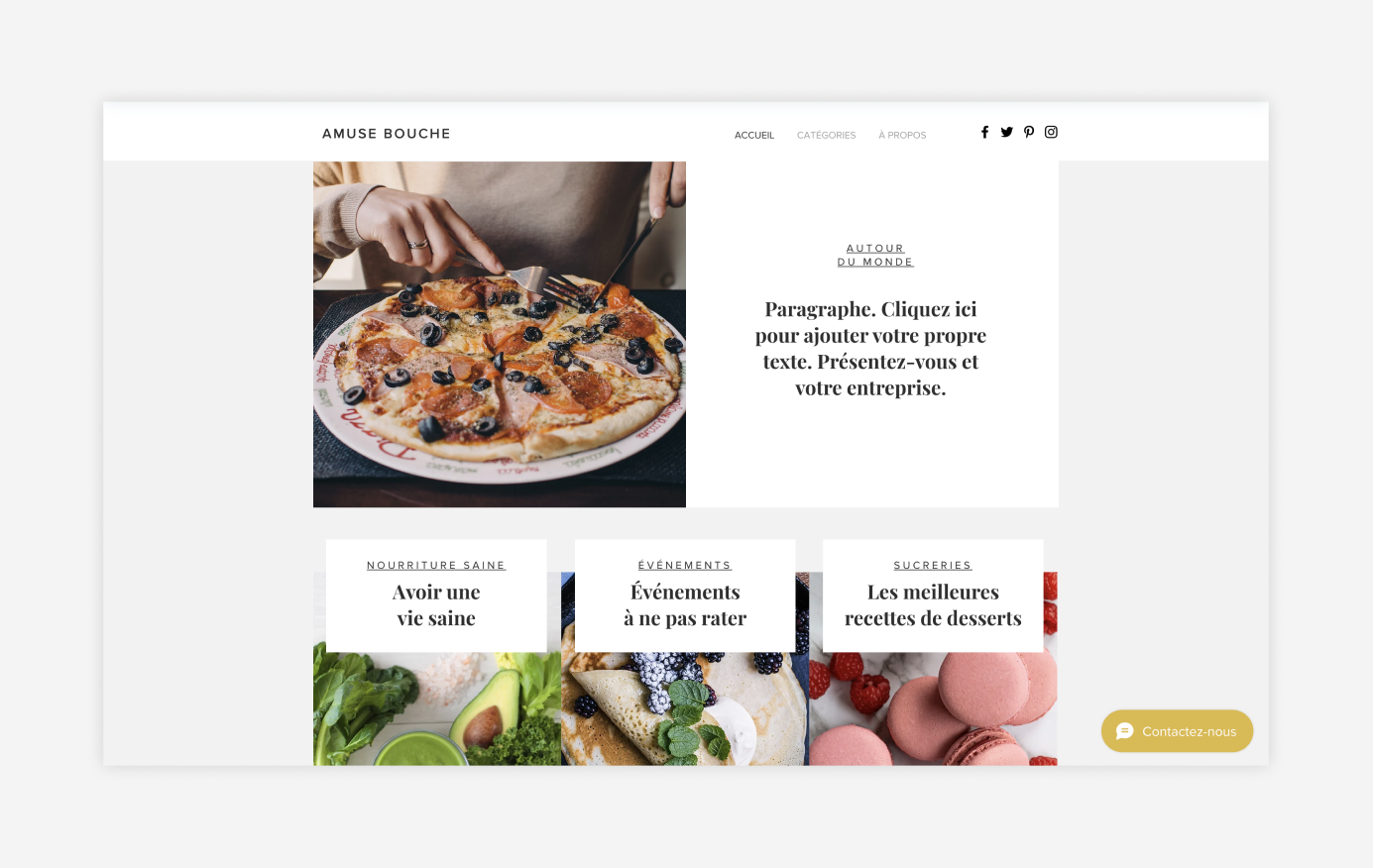This screenshot has width=1373, height=868.
Task: Follow the Nourriture saine category link
Action: pyautogui.click(x=436, y=565)
